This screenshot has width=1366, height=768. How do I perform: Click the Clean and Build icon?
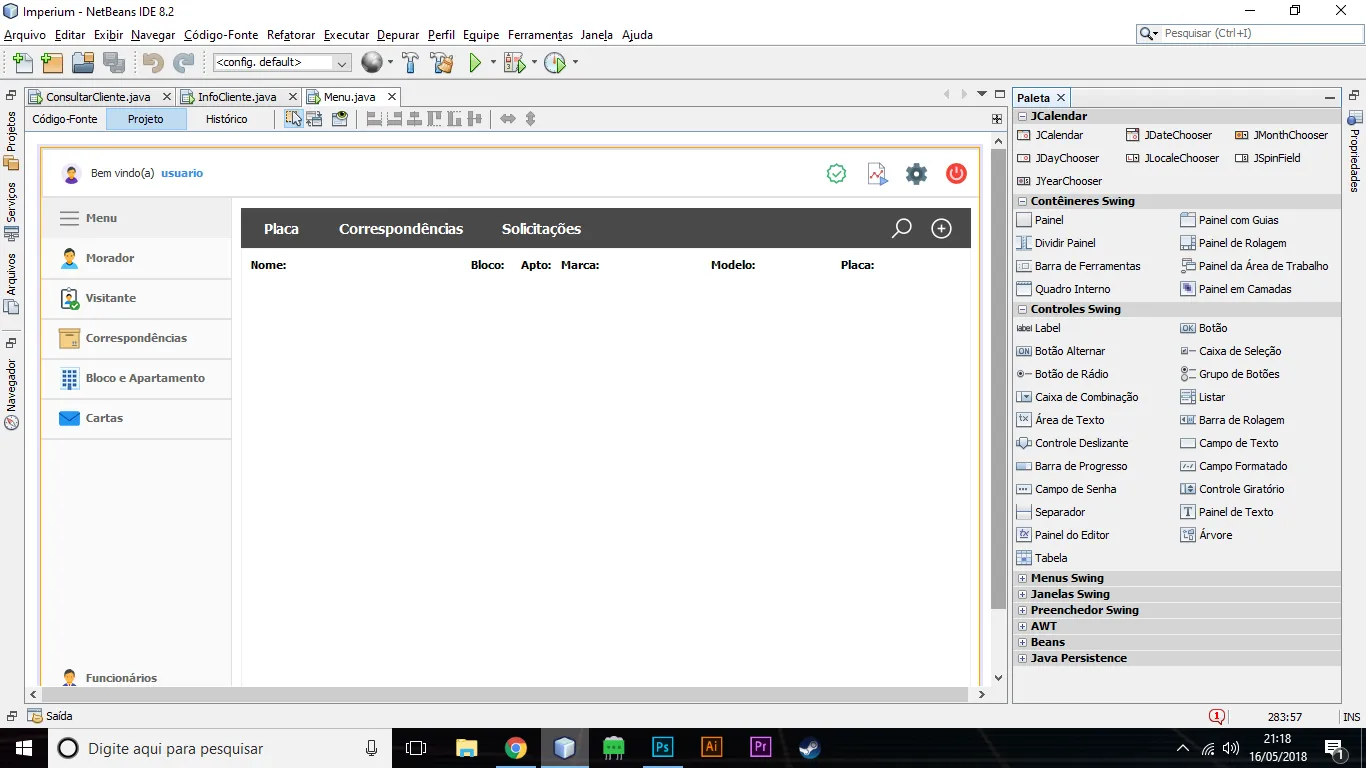click(442, 62)
